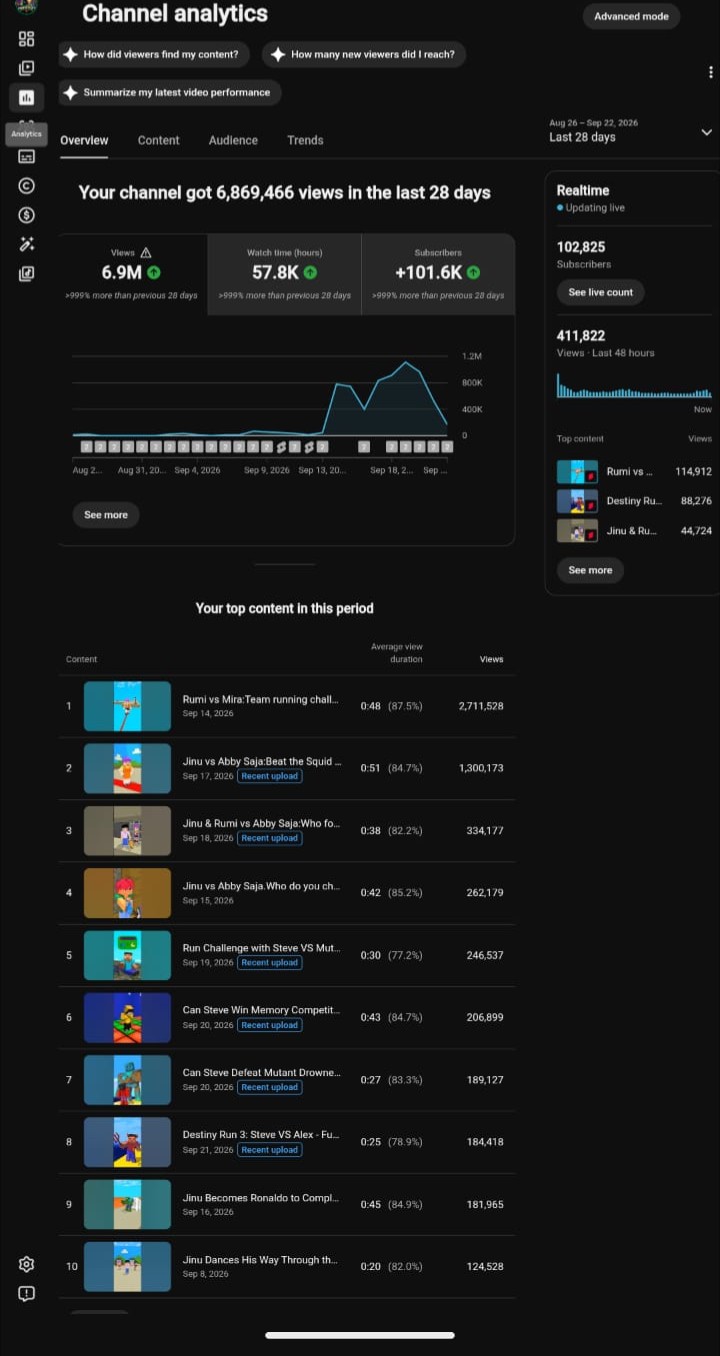
Task: Click the Average view duration column header
Action: [397, 653]
